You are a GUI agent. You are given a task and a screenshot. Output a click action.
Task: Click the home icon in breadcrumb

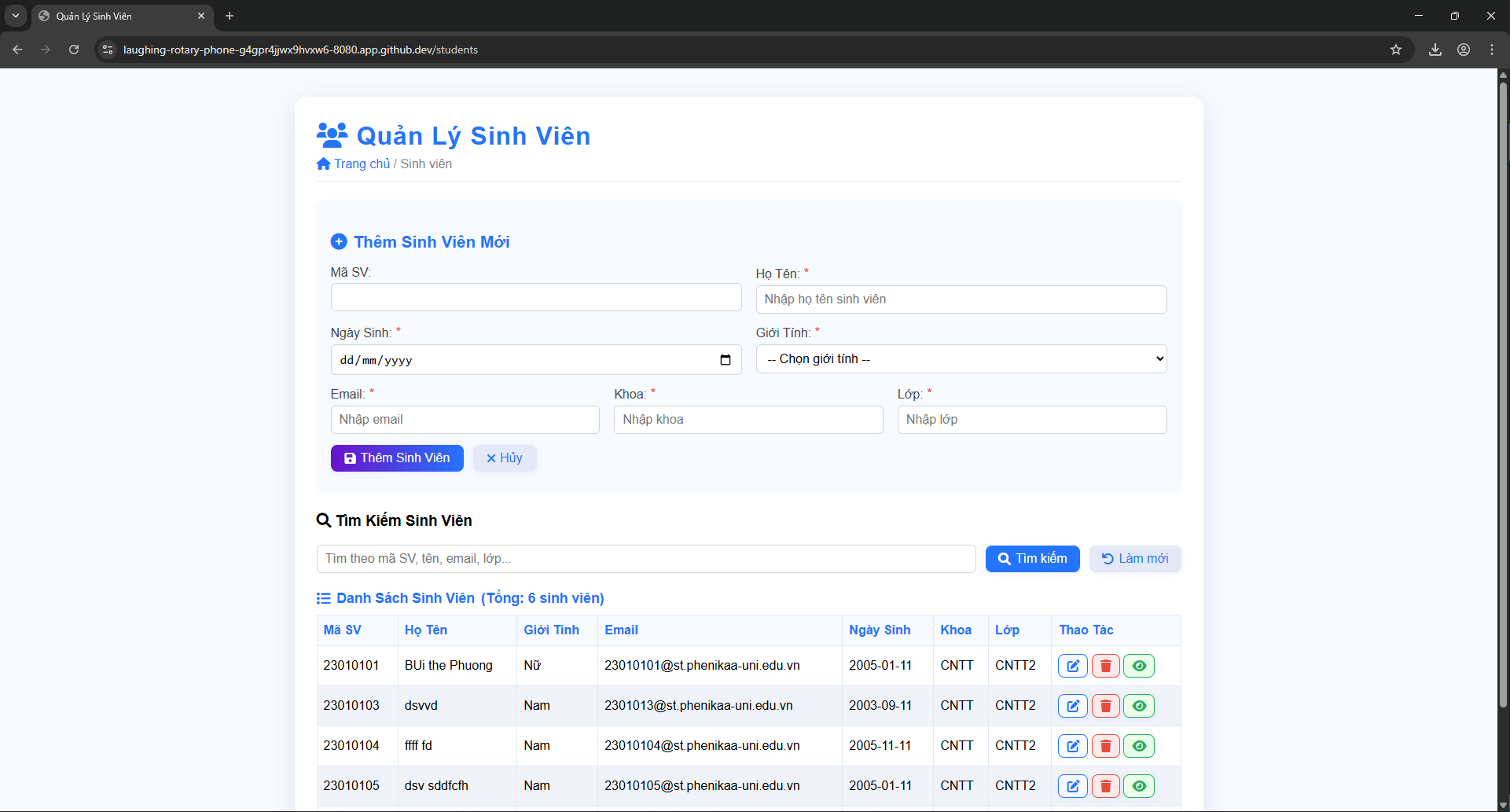[323, 164]
